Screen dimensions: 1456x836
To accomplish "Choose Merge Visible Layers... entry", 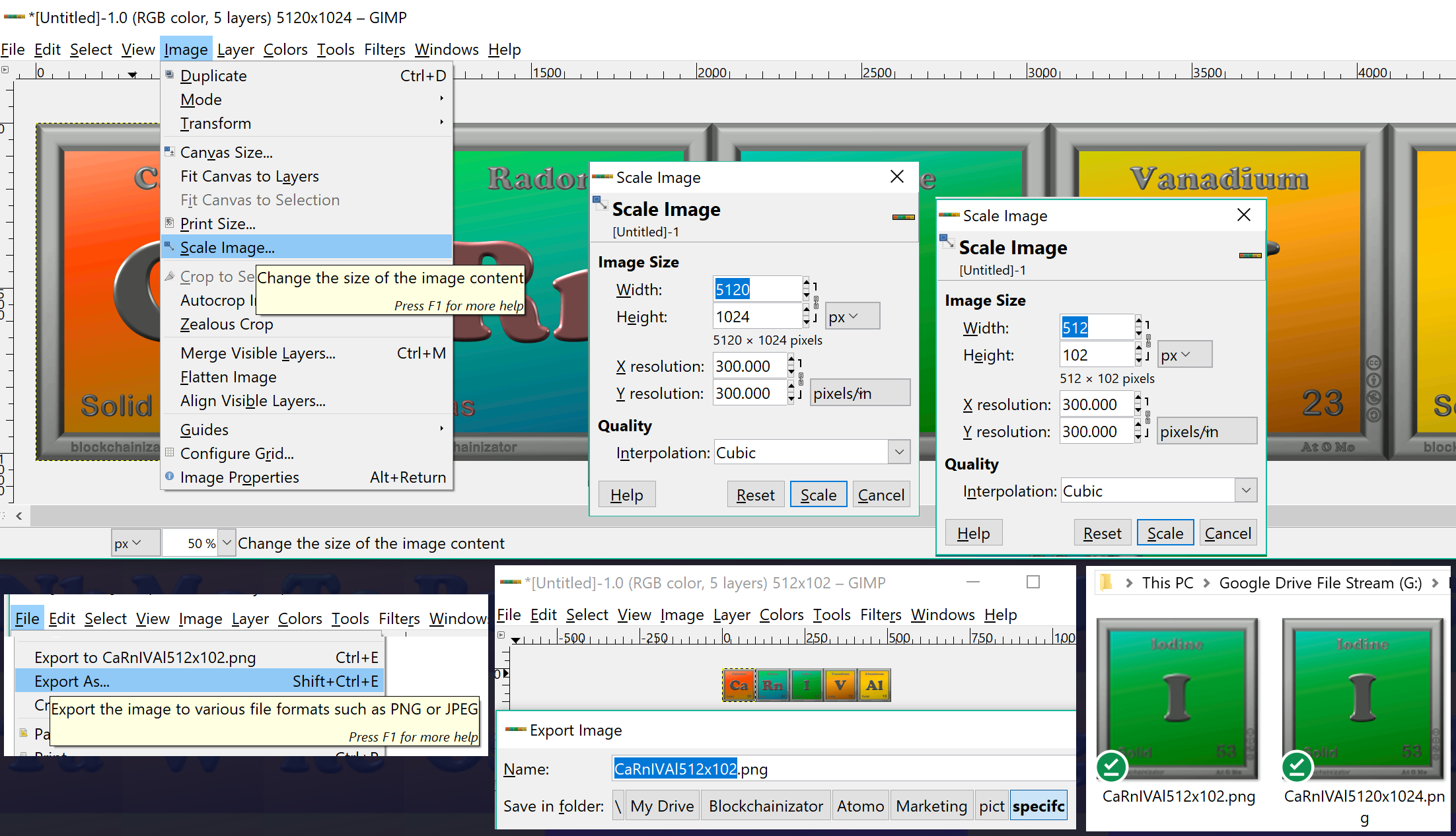I will [307, 353].
